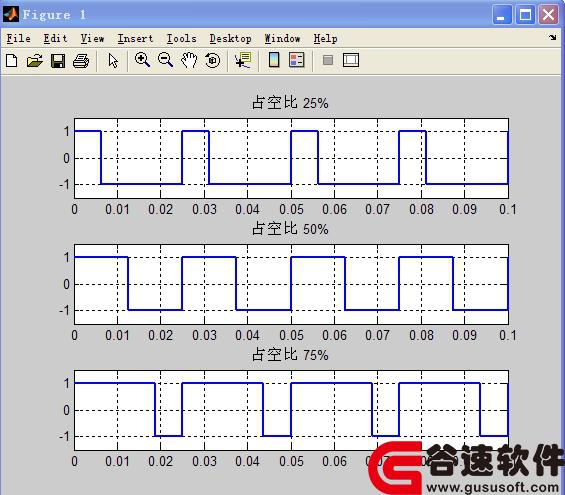Open the Desktop menu
This screenshot has width=565, height=495.
pos(231,39)
